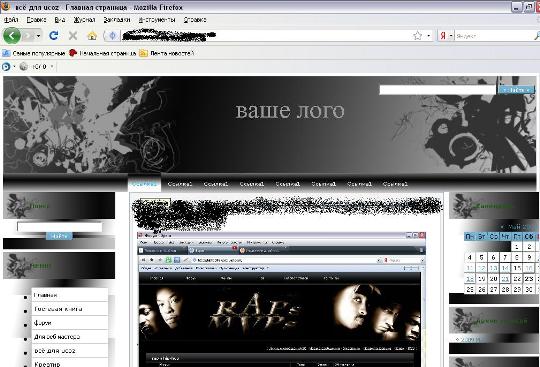
Task: Open the Журнал menu
Action: [x=84, y=20]
